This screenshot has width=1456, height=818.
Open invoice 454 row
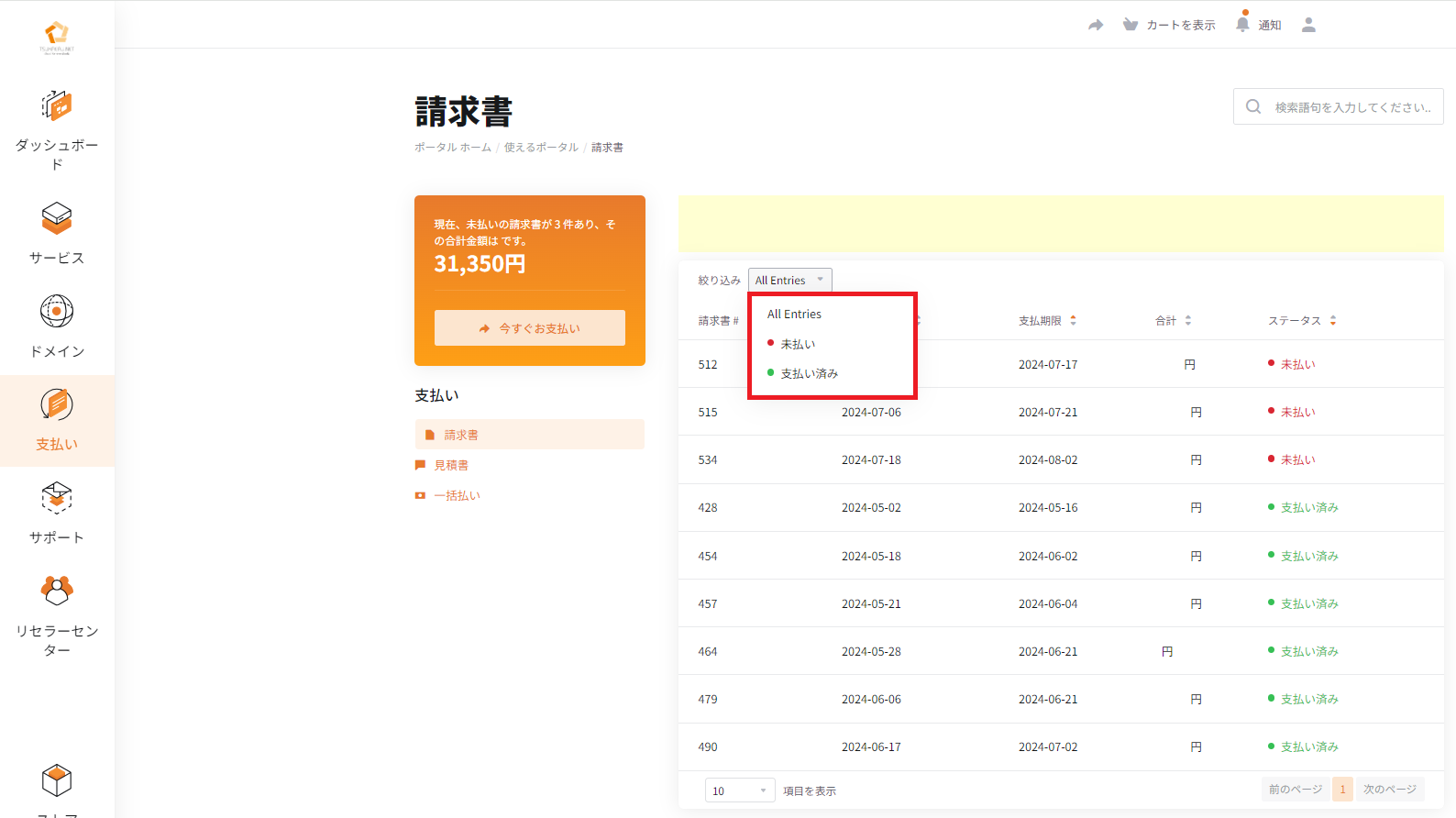(x=1061, y=556)
